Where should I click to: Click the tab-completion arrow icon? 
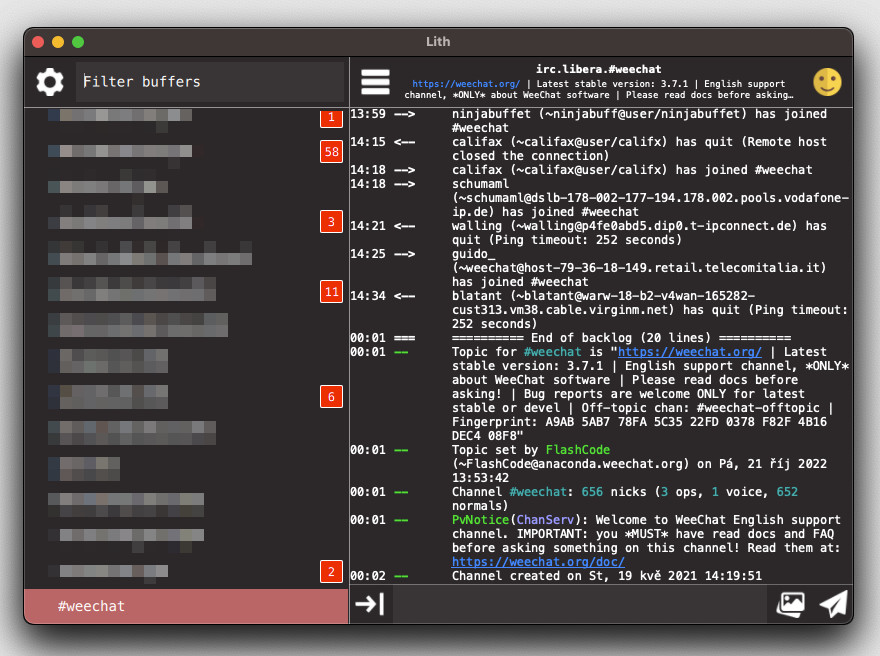click(370, 604)
